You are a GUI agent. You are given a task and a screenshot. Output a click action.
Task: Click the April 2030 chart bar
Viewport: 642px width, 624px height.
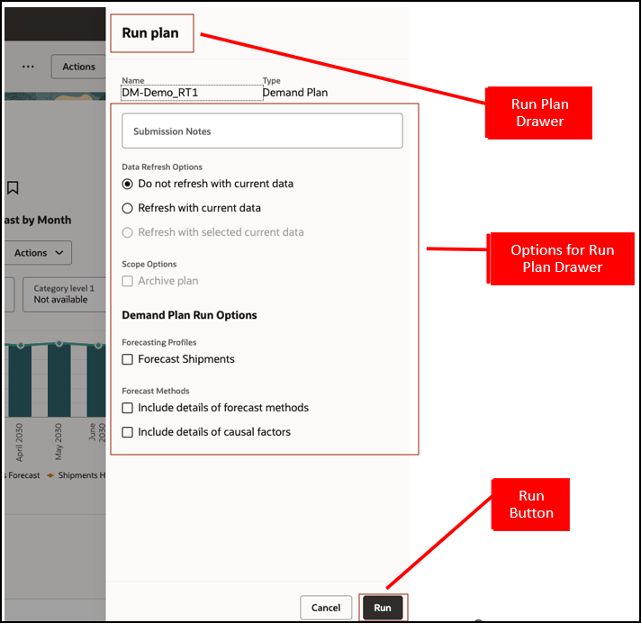pyautogui.click(x=20, y=381)
